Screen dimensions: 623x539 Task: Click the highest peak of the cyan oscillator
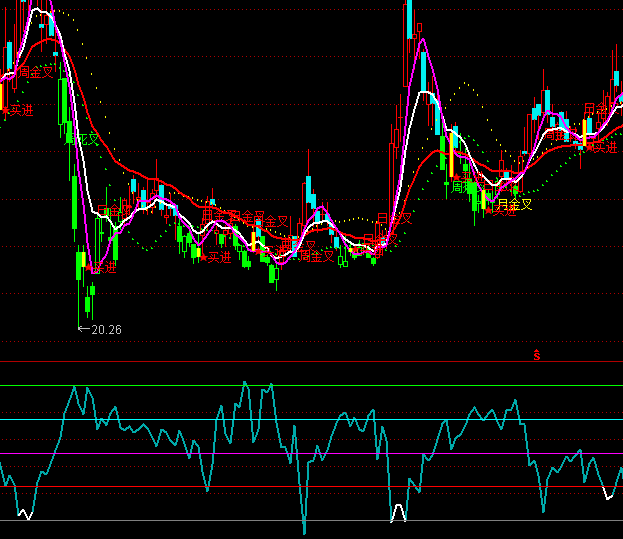click(244, 381)
